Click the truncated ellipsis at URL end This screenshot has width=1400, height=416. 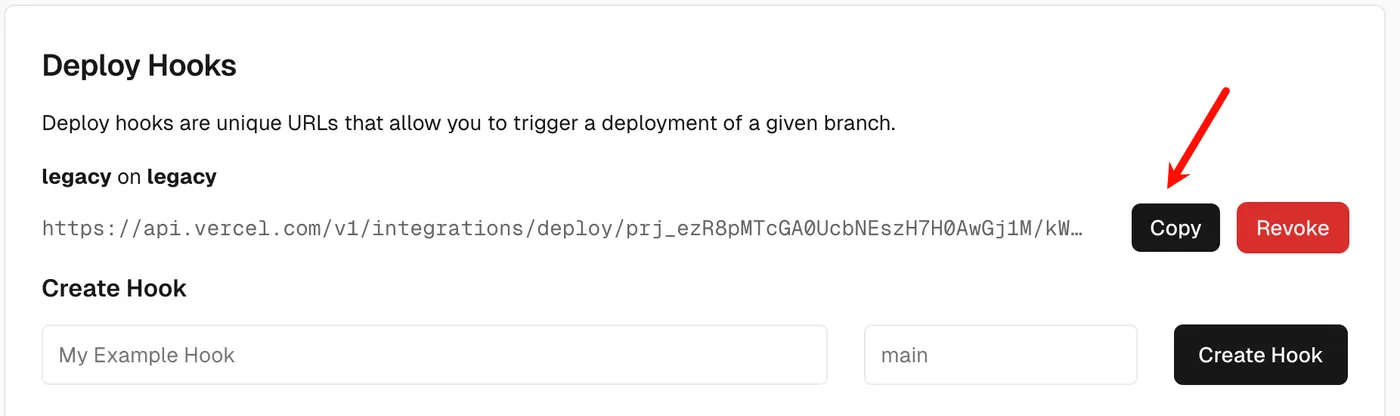coord(1076,229)
